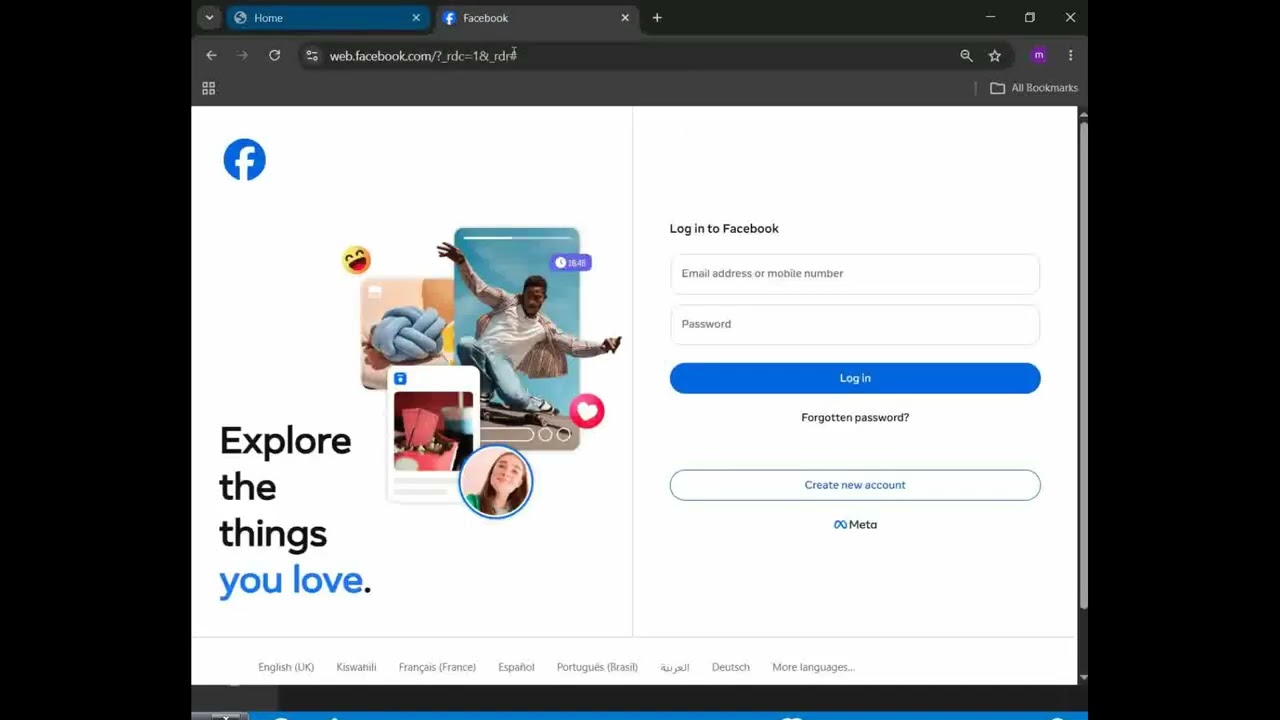Click the Log in to Facebook heading
The image size is (1280, 720).
pos(724,229)
